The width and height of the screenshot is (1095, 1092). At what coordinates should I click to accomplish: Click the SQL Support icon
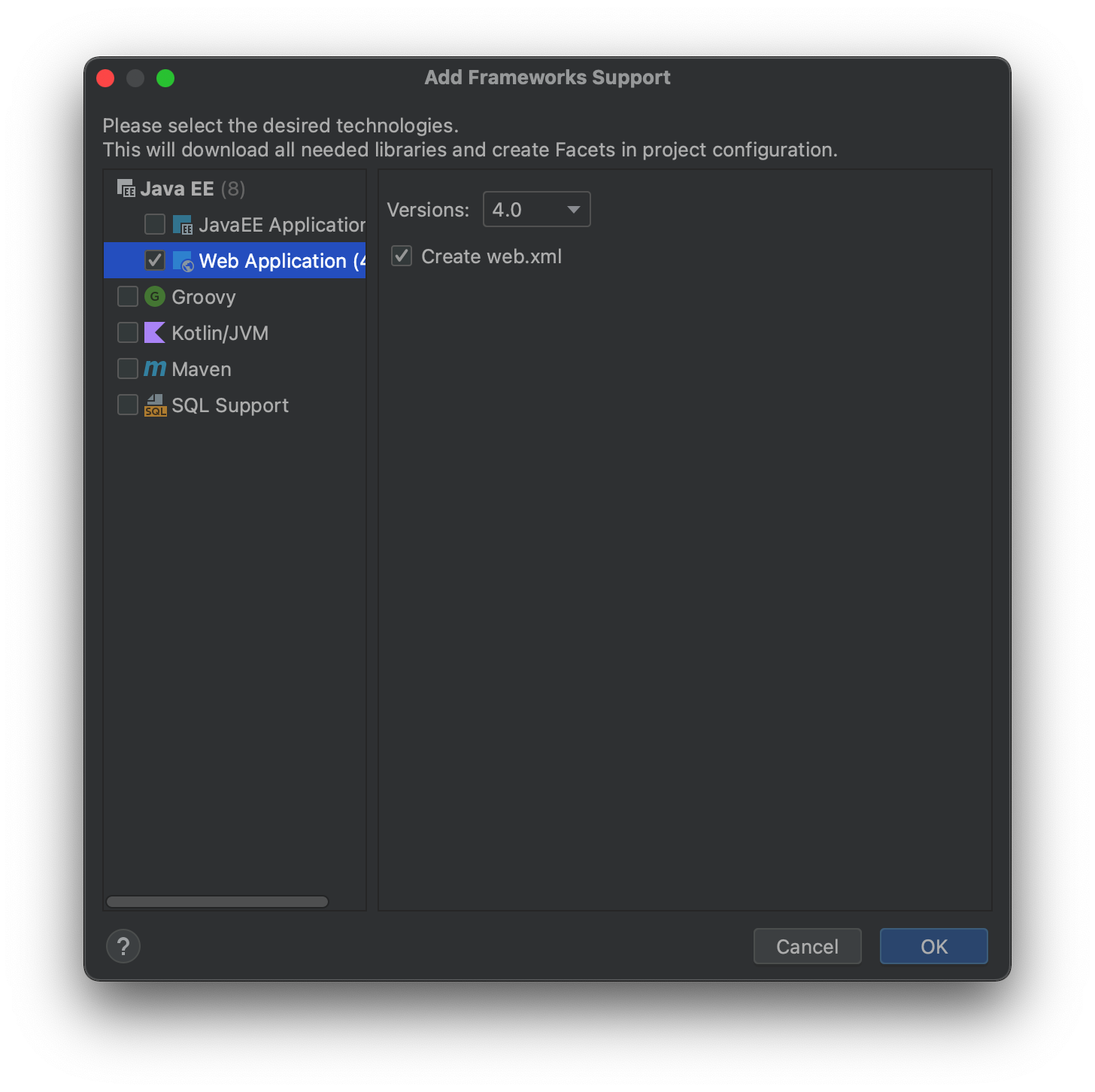pyautogui.click(x=155, y=405)
